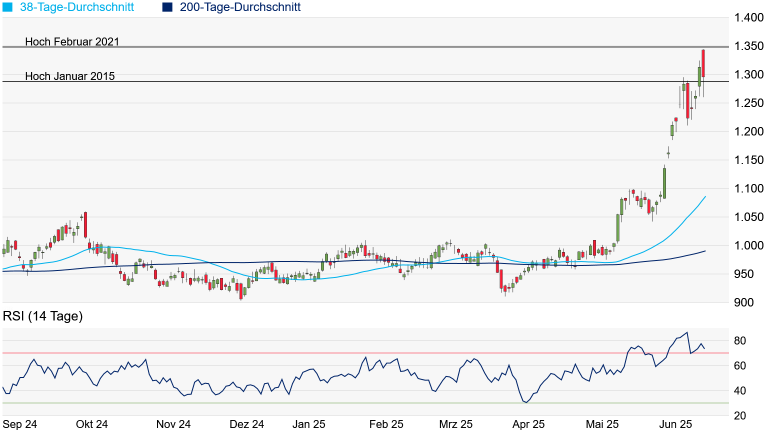Screen dimensions: 765x430
Task: Select the Feb 25 label on time axis
Action: pos(387,424)
